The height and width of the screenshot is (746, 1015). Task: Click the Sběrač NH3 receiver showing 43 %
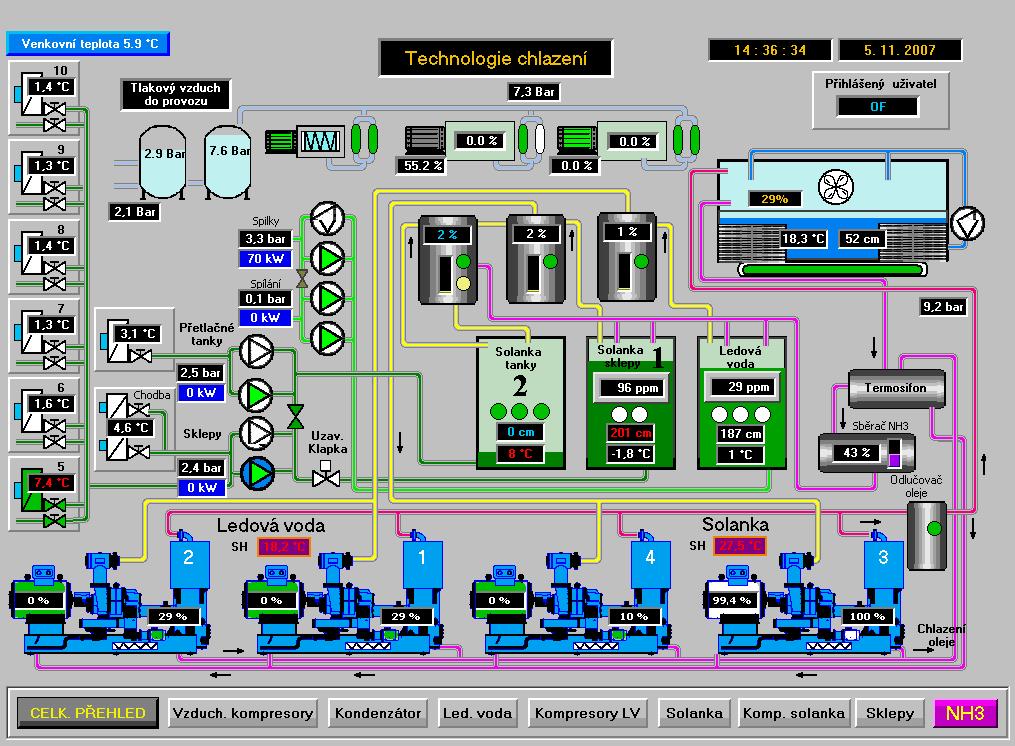pyautogui.click(x=867, y=453)
